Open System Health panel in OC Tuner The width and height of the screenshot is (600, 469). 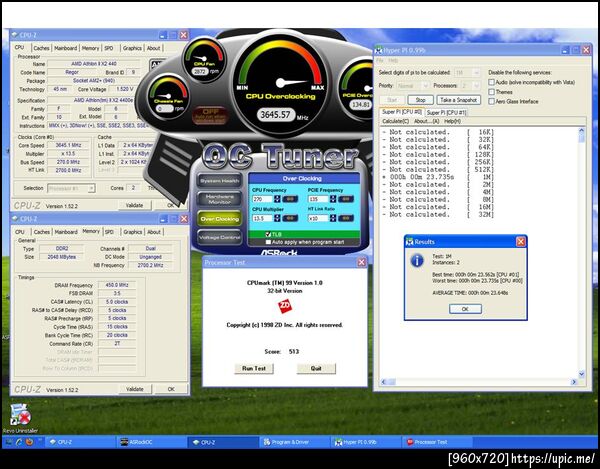(219, 181)
